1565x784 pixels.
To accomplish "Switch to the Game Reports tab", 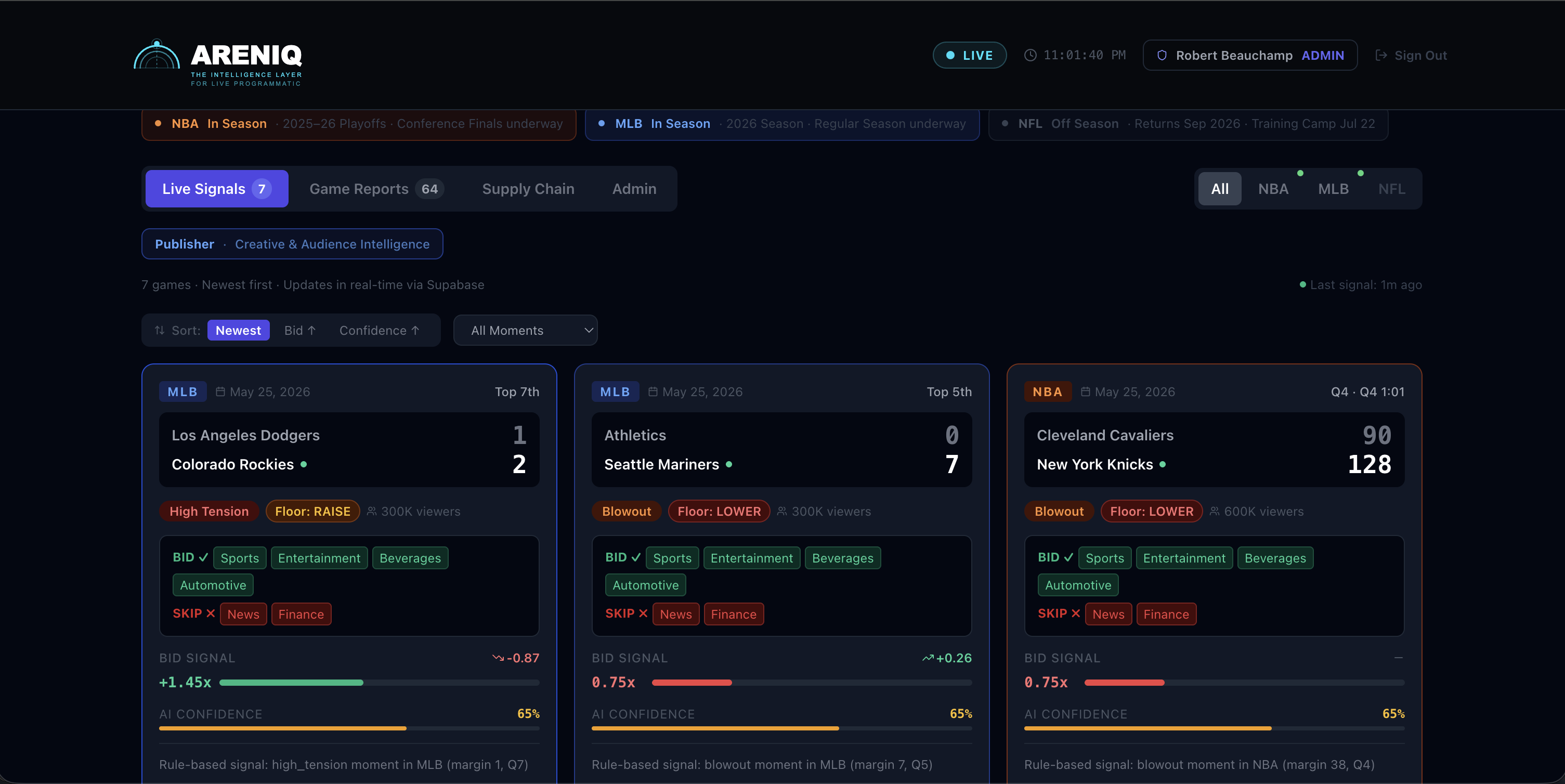I will [x=376, y=189].
